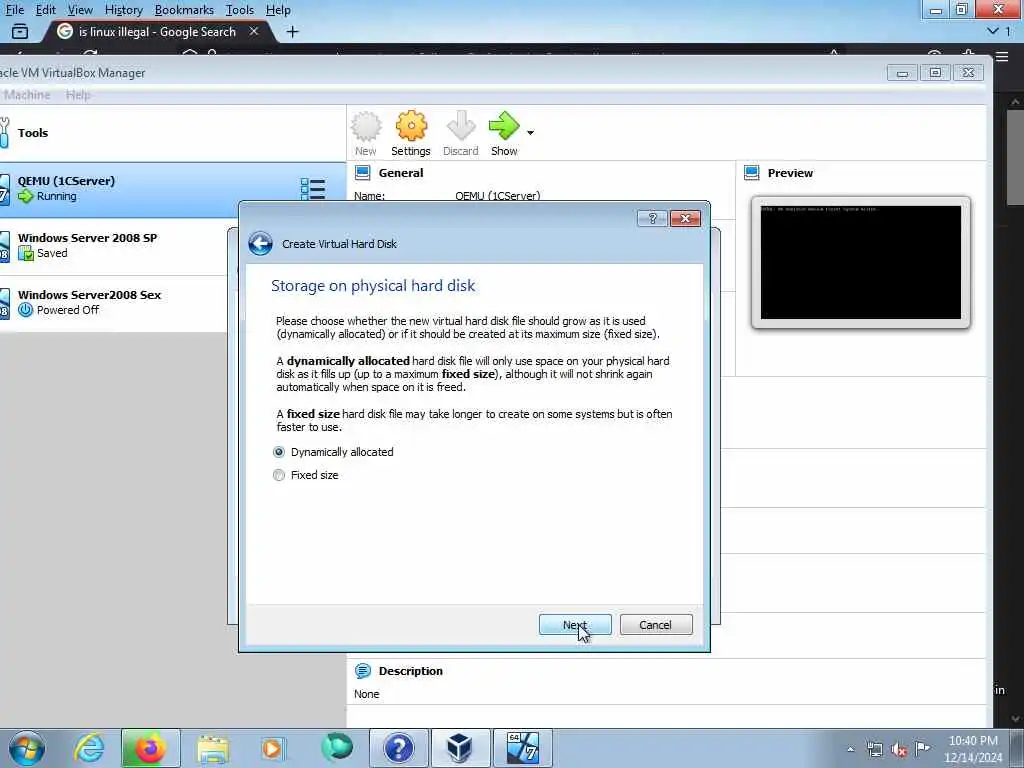Screen dimensions: 1024x768
Task: Switch to Firefox on the taskbar
Action: 150,748
